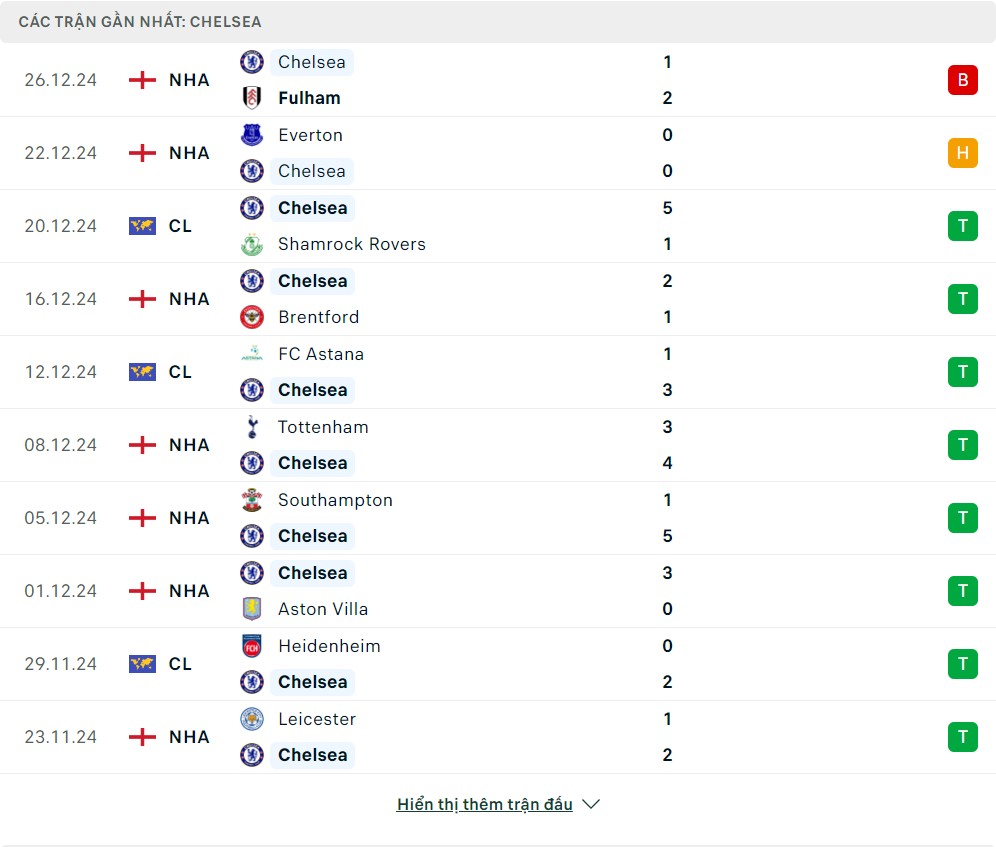Click the Brentford club crest icon
This screenshot has width=996, height=847.
pos(252,317)
